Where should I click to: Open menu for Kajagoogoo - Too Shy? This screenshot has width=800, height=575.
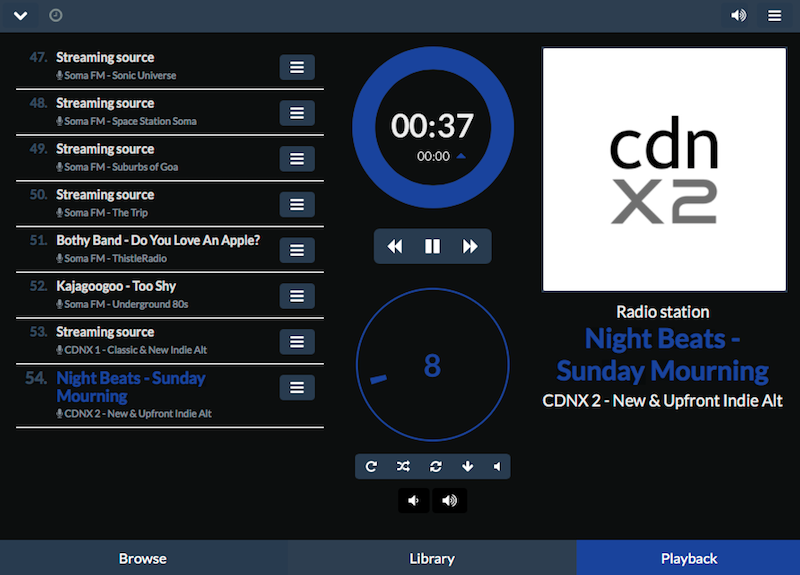pyautogui.click(x=297, y=296)
